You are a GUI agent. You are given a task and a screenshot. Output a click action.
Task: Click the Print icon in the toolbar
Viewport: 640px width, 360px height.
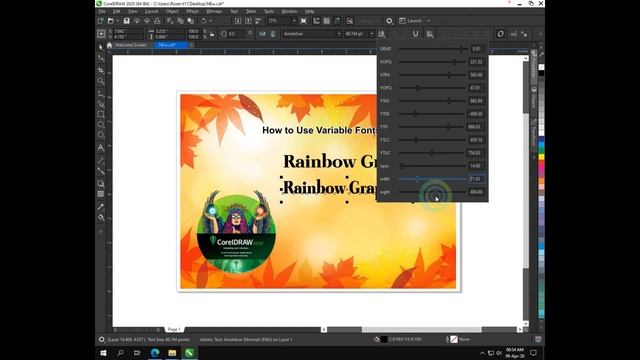(x=157, y=21)
